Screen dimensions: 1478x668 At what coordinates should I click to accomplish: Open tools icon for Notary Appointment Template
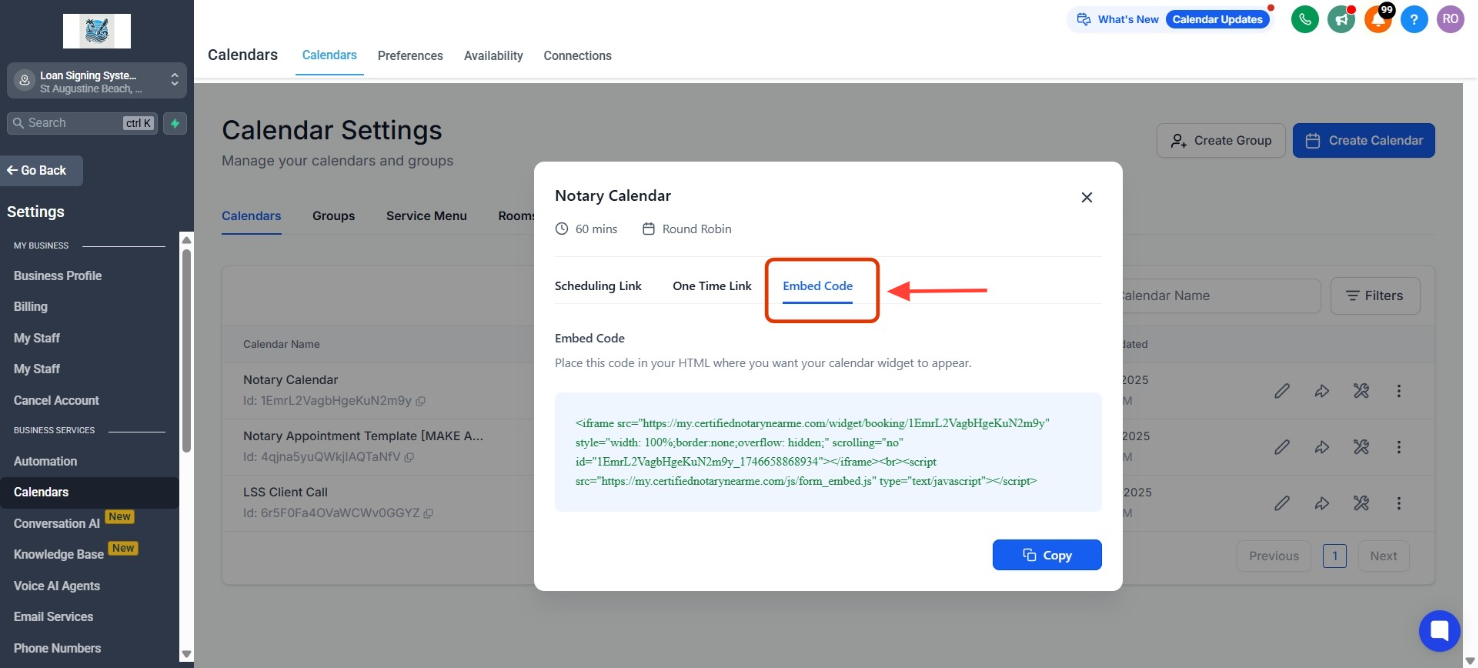(x=1361, y=447)
